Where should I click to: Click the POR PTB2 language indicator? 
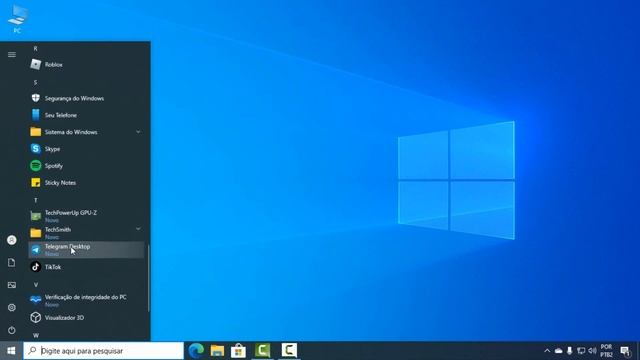(x=607, y=351)
